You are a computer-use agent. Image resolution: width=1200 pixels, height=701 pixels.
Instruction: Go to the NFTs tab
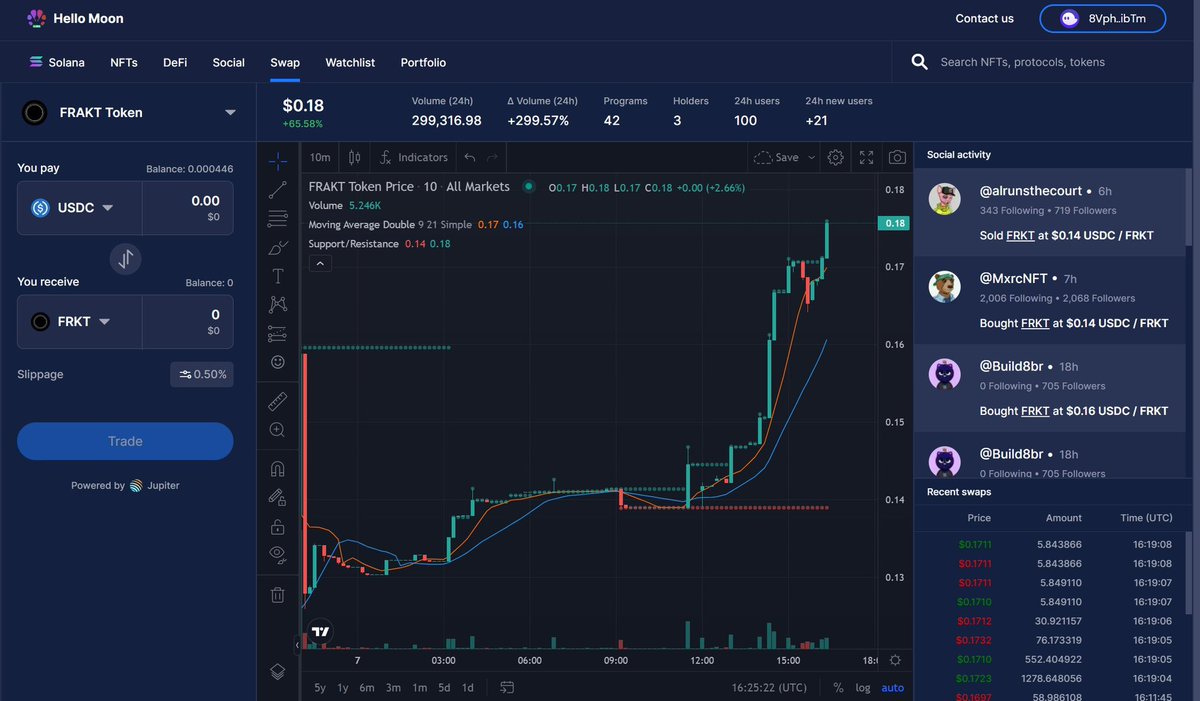124,62
